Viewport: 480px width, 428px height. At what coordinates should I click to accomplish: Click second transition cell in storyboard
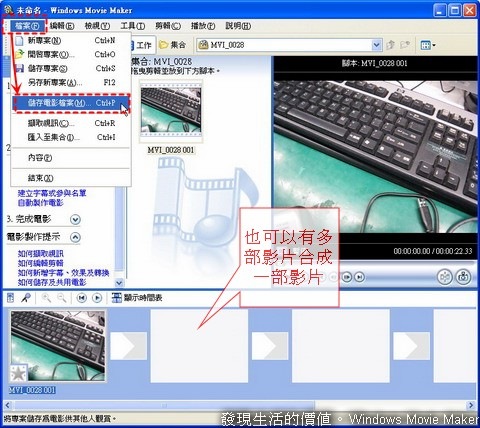(270, 346)
